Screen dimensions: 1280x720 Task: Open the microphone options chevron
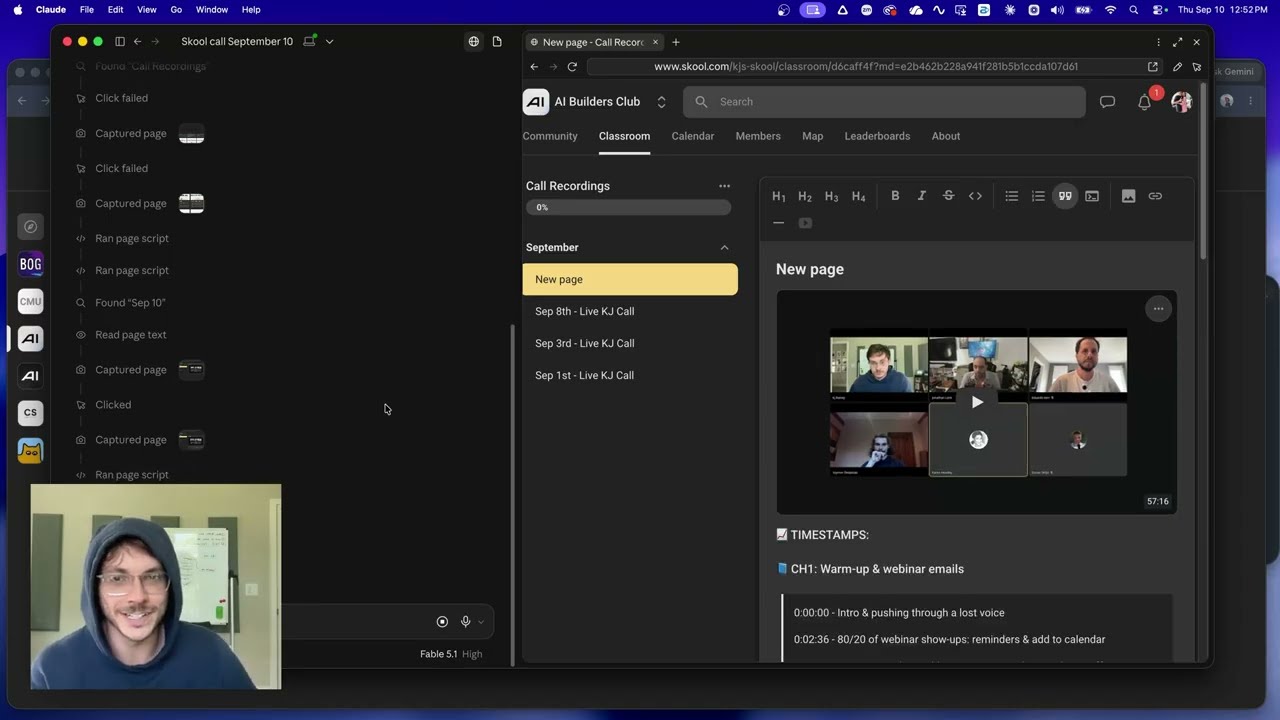[481, 622]
